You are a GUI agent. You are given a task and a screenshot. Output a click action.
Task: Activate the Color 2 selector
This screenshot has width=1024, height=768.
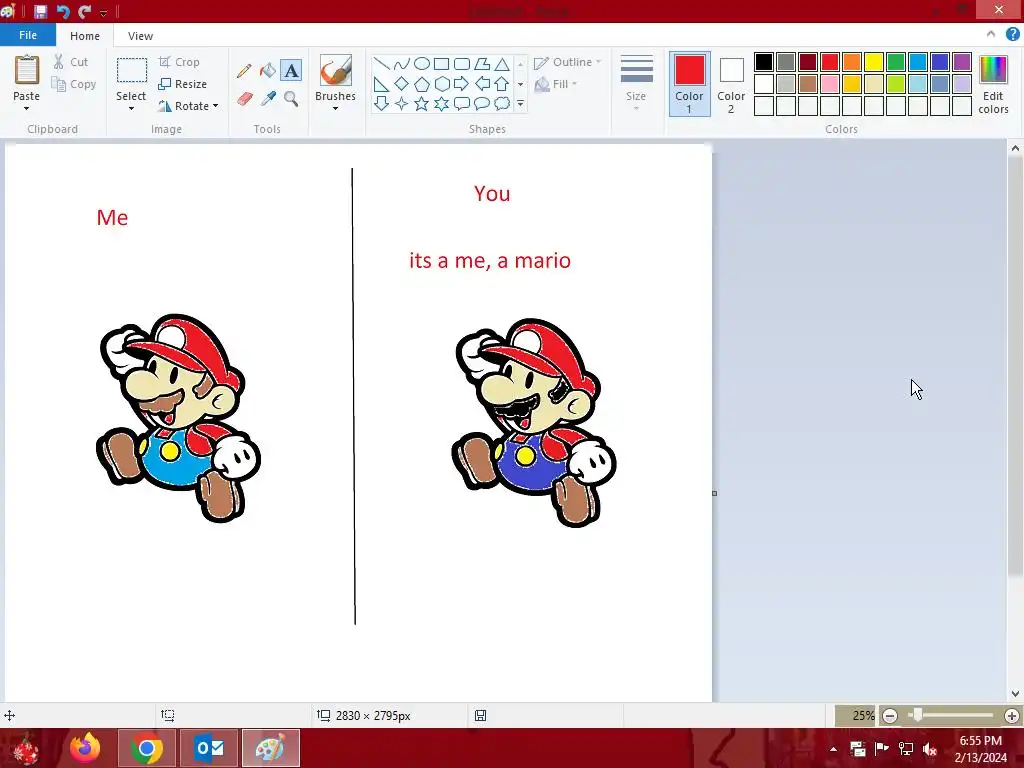tap(731, 84)
